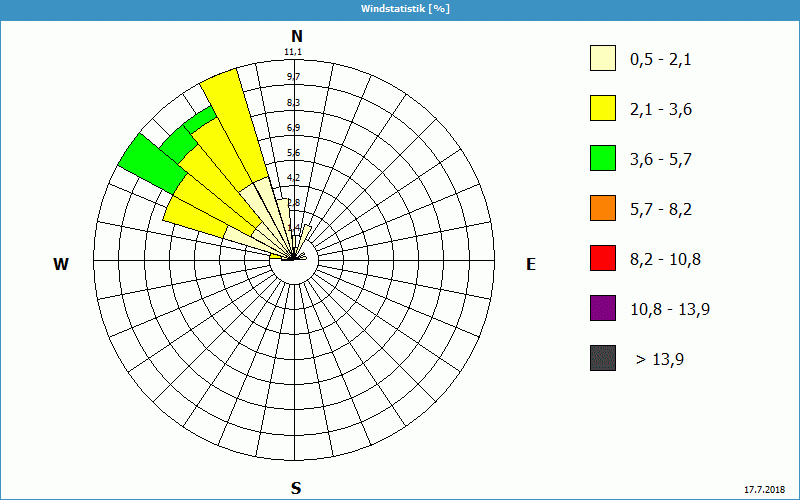Click the pale yellow 0,5 - 2,1 legend swatch
Viewport: 800px width, 500px height.
click(602, 59)
